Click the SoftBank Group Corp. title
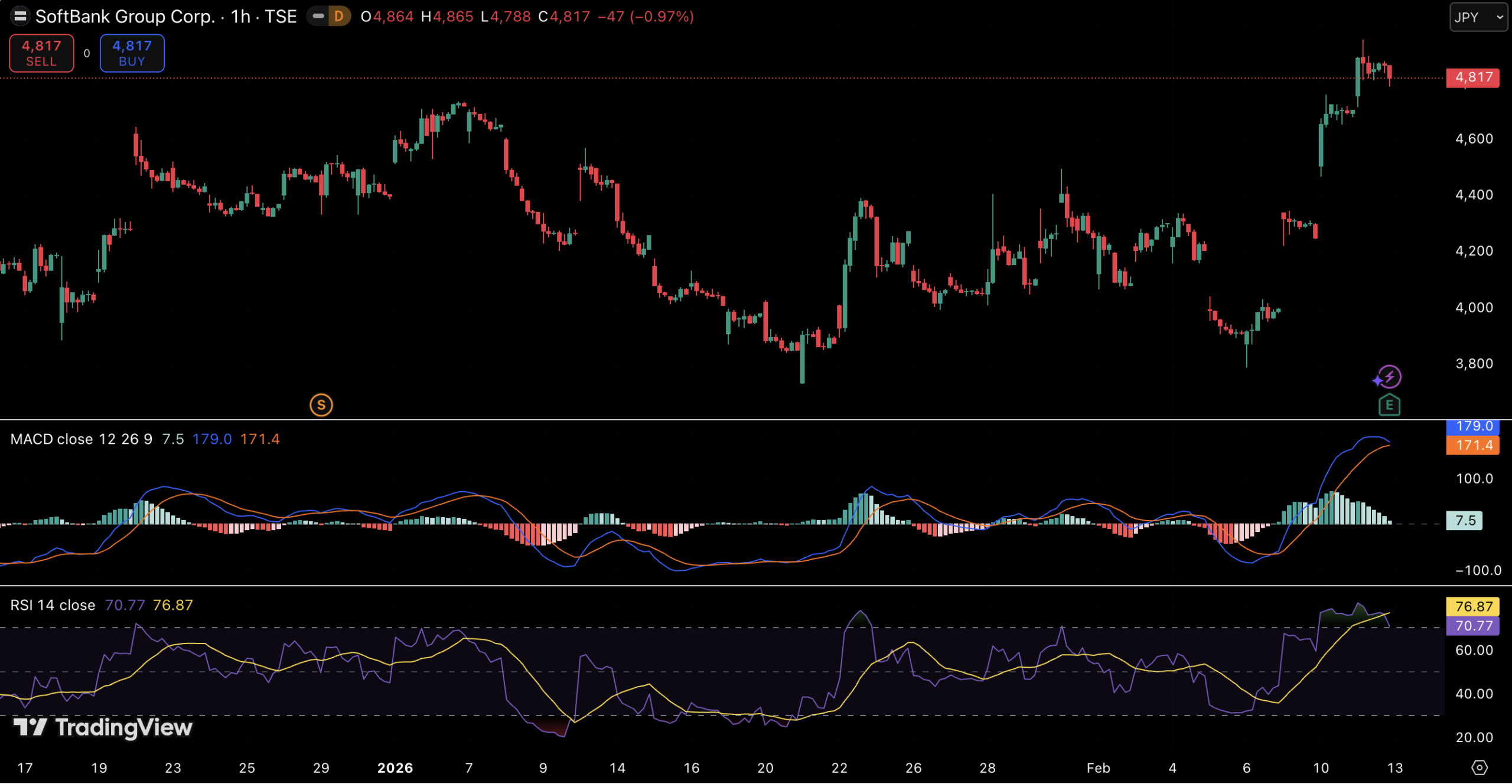 [125, 17]
